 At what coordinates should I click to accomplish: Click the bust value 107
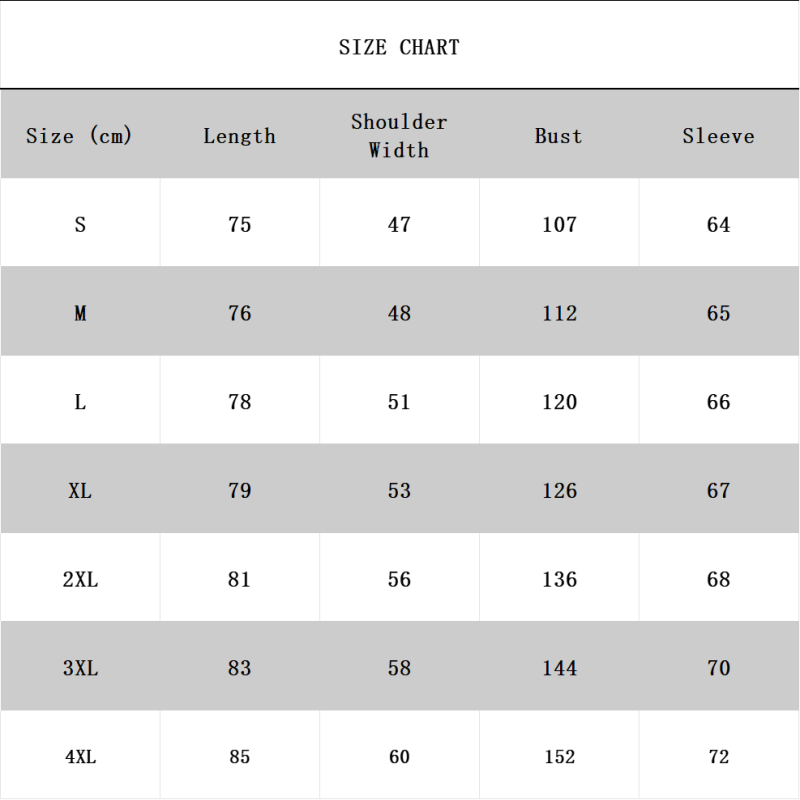[x=559, y=225]
